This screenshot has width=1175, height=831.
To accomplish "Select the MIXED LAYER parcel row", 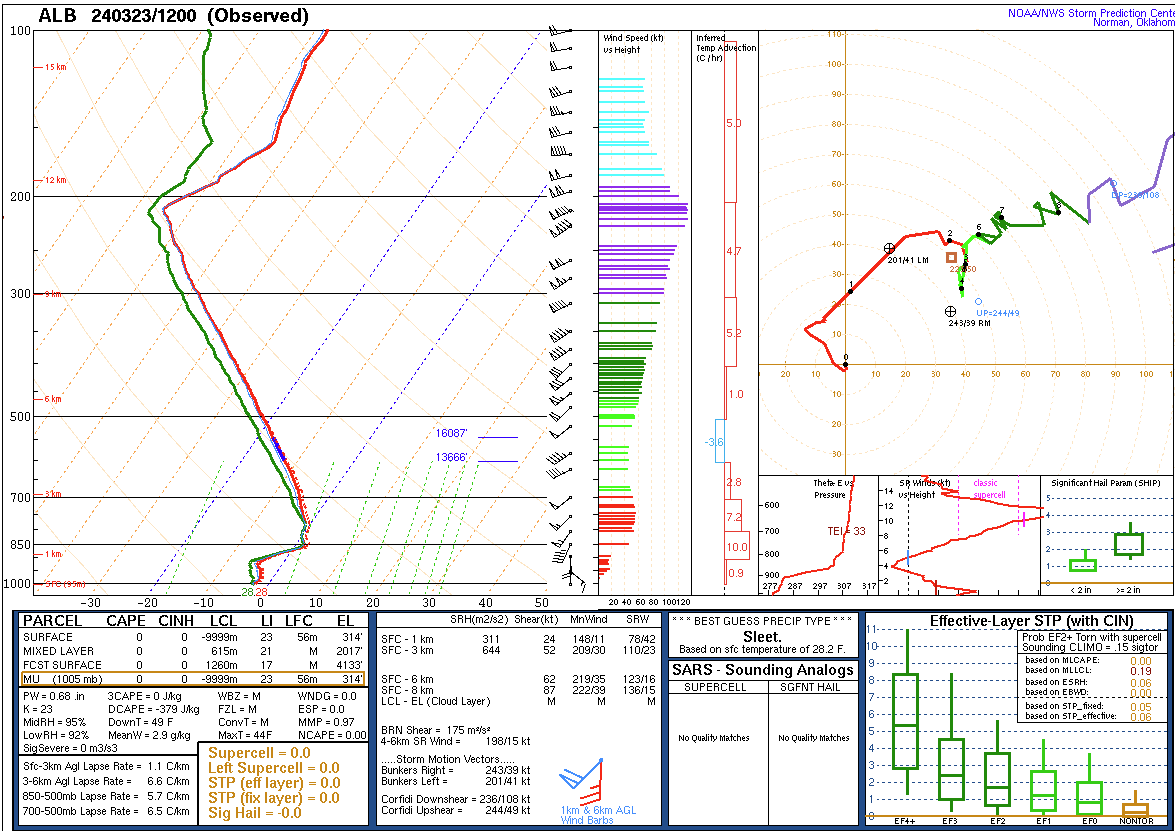I will point(193,651).
